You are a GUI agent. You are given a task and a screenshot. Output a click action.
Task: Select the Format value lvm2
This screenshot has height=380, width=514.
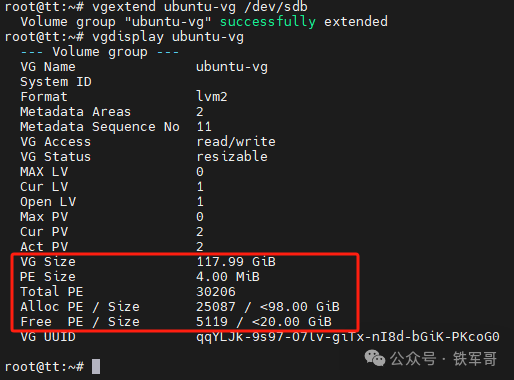212,97
